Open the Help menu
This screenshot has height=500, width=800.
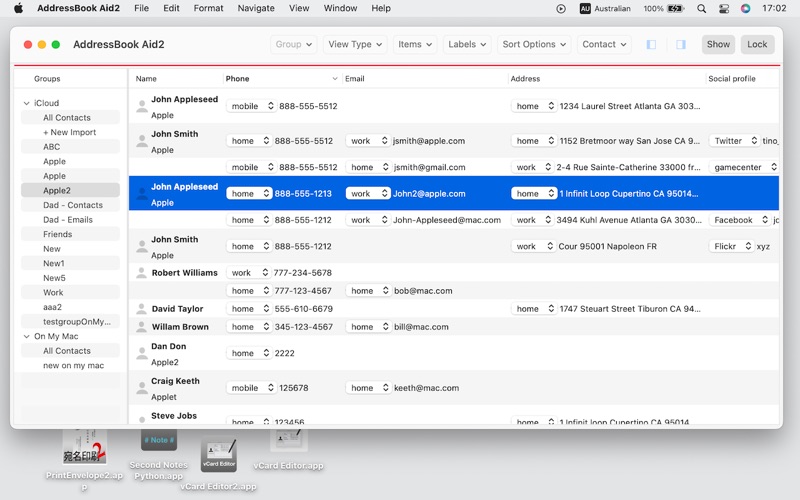point(381,8)
